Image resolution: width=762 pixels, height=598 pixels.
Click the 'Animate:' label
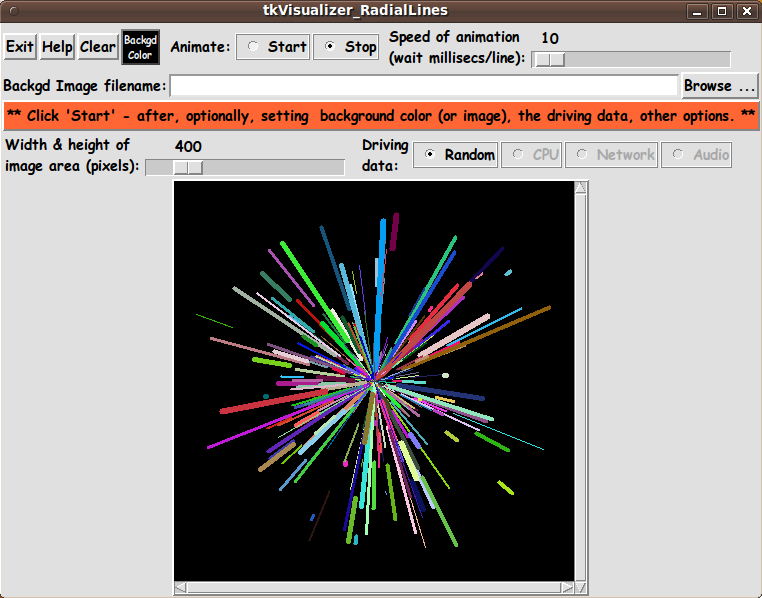point(200,47)
